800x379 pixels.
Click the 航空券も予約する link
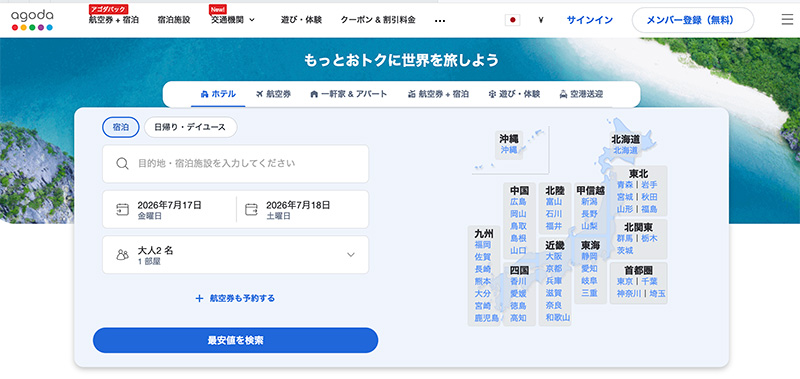tap(242, 298)
